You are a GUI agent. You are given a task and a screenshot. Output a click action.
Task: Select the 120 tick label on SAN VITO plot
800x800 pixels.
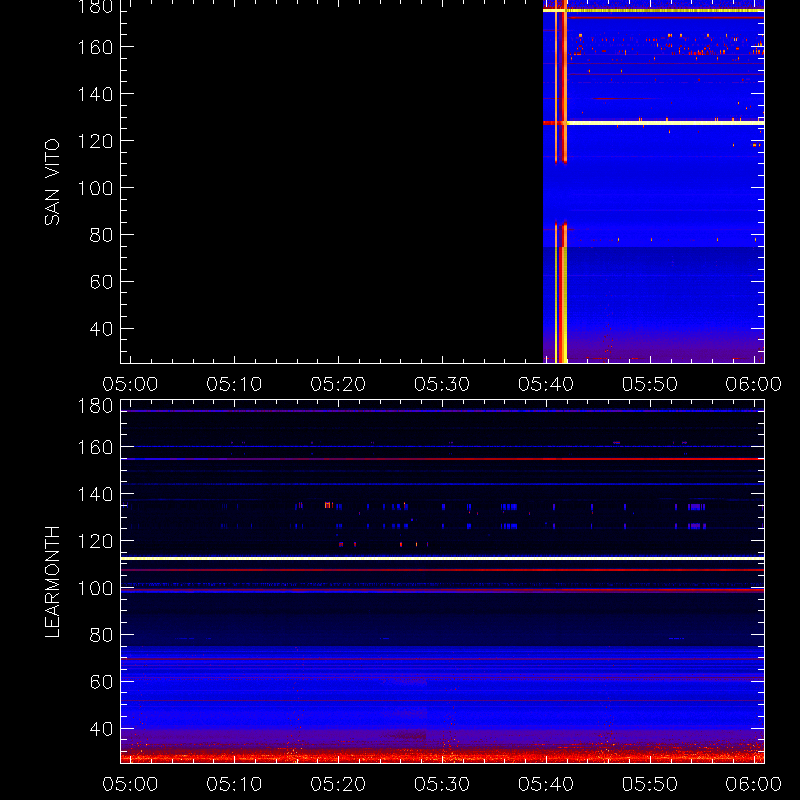click(95, 141)
